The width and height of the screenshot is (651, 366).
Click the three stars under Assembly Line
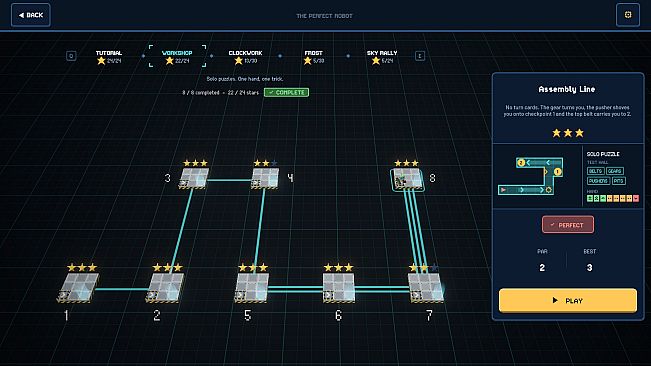[568, 133]
